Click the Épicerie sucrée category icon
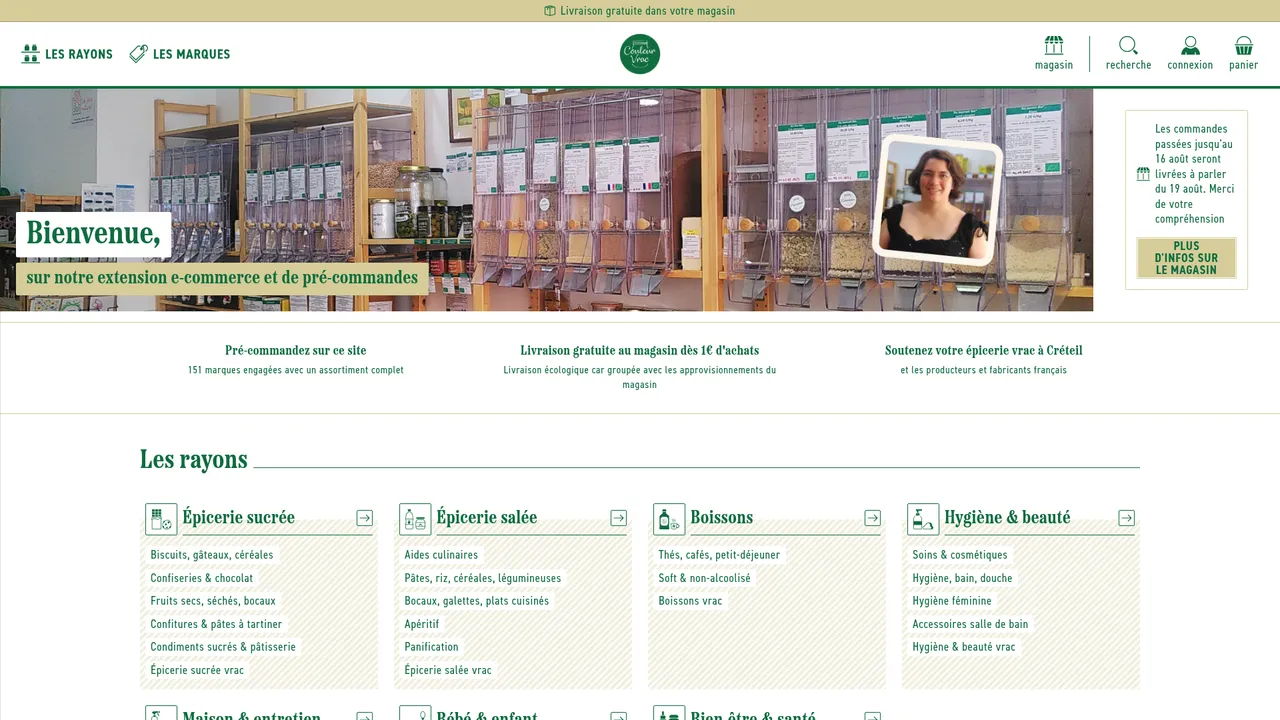Screen dimensions: 1280x720 pos(161,519)
